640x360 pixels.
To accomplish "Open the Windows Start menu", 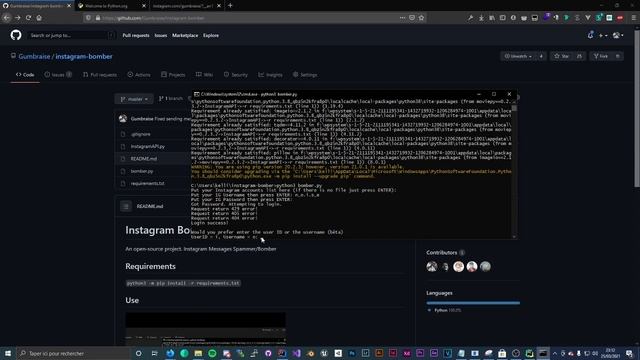I will pos(8,353).
